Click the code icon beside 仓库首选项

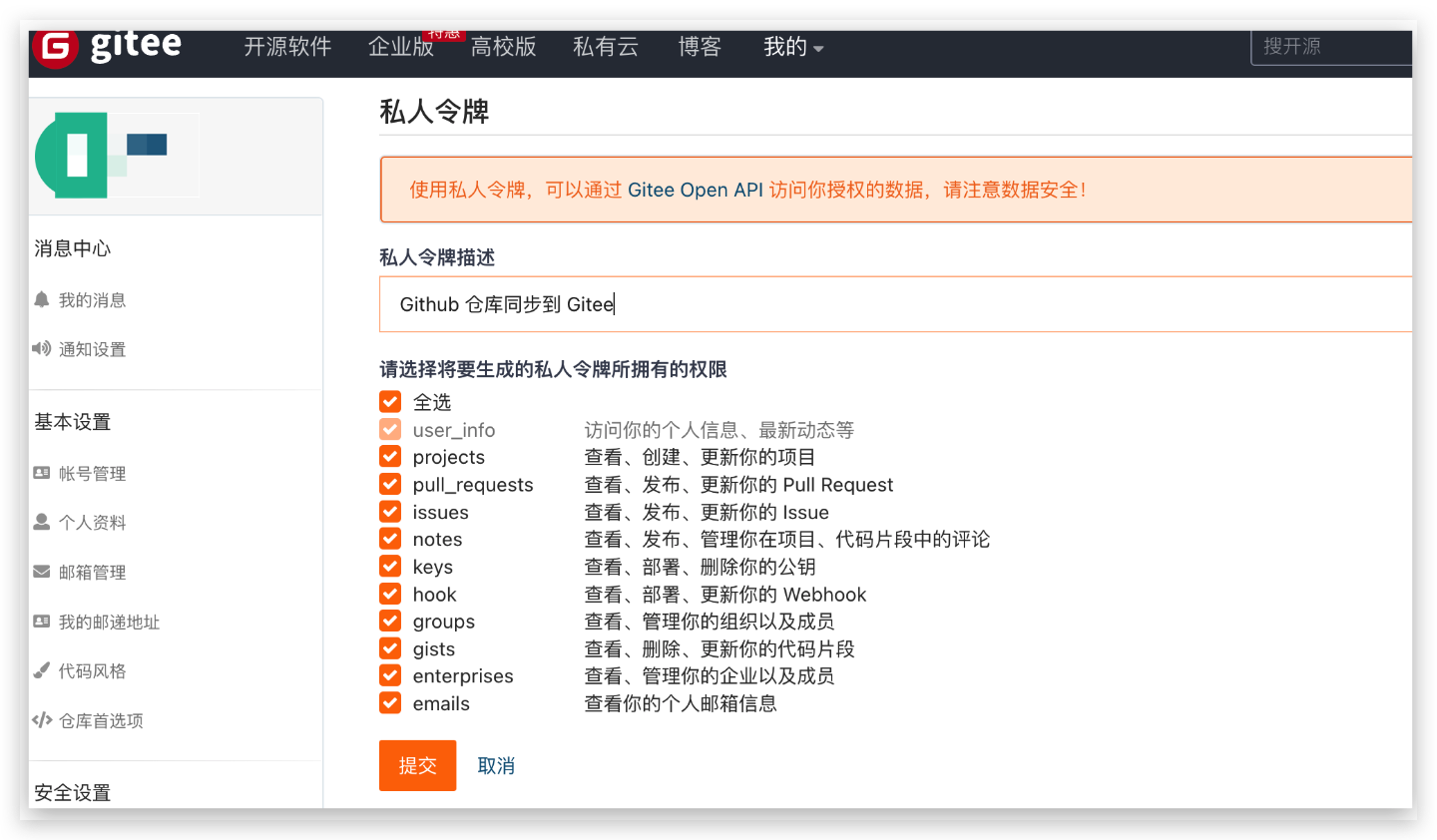(x=41, y=719)
